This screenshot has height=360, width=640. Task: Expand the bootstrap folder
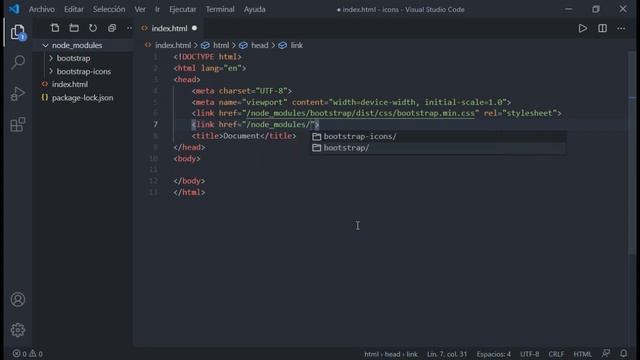coord(51,58)
